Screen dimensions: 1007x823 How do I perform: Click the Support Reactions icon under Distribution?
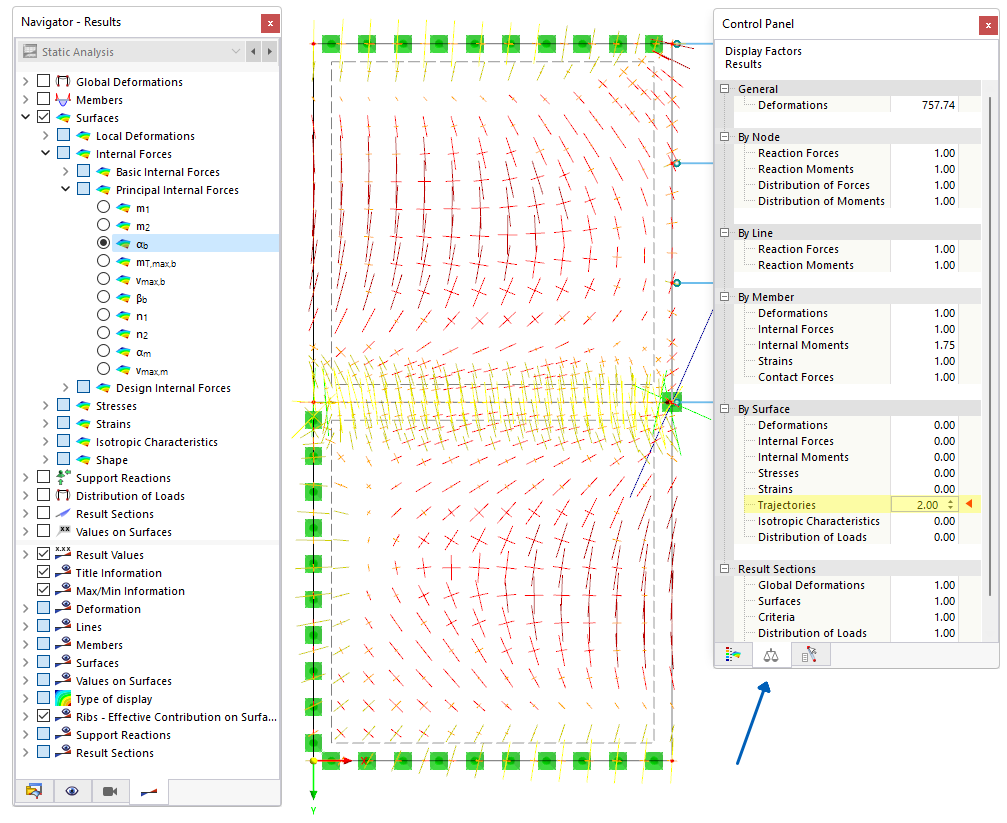pos(63,477)
